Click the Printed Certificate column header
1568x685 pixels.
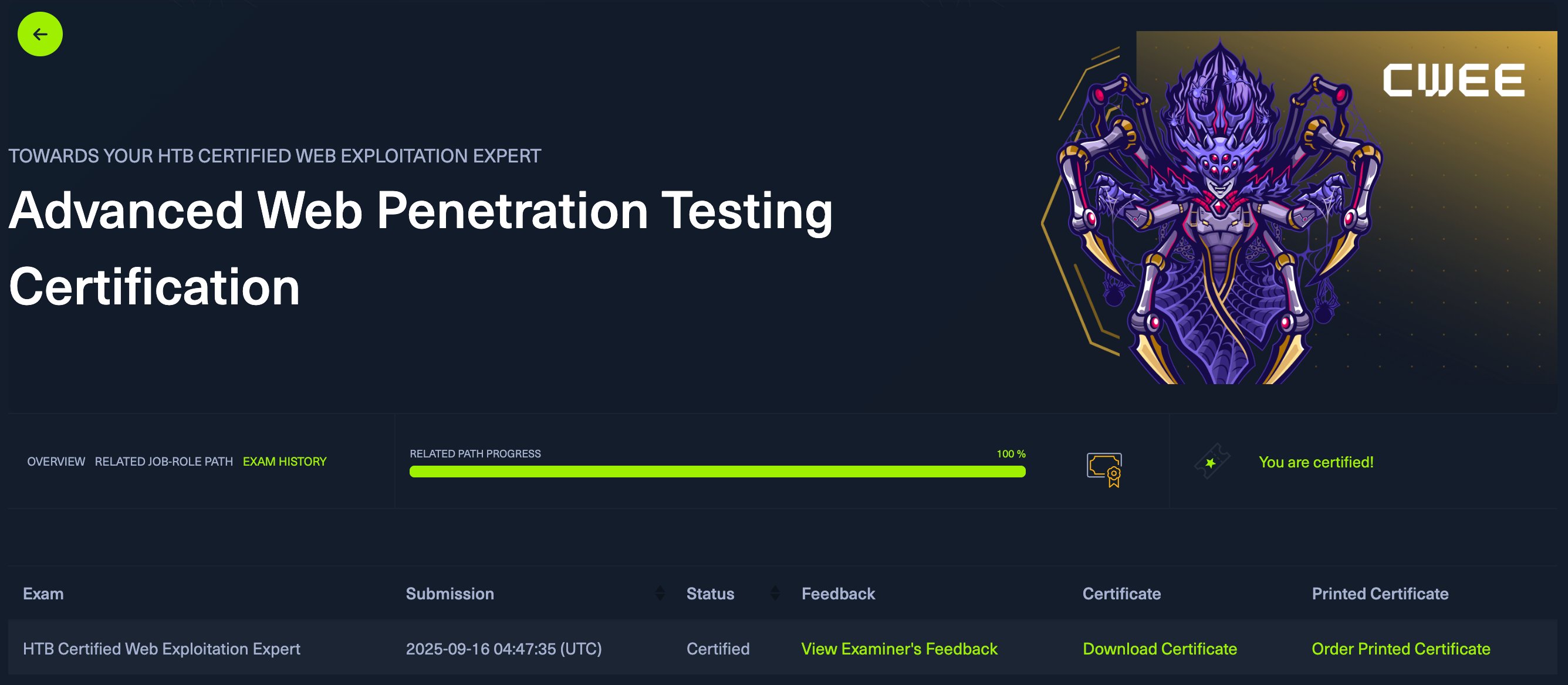[1380, 594]
